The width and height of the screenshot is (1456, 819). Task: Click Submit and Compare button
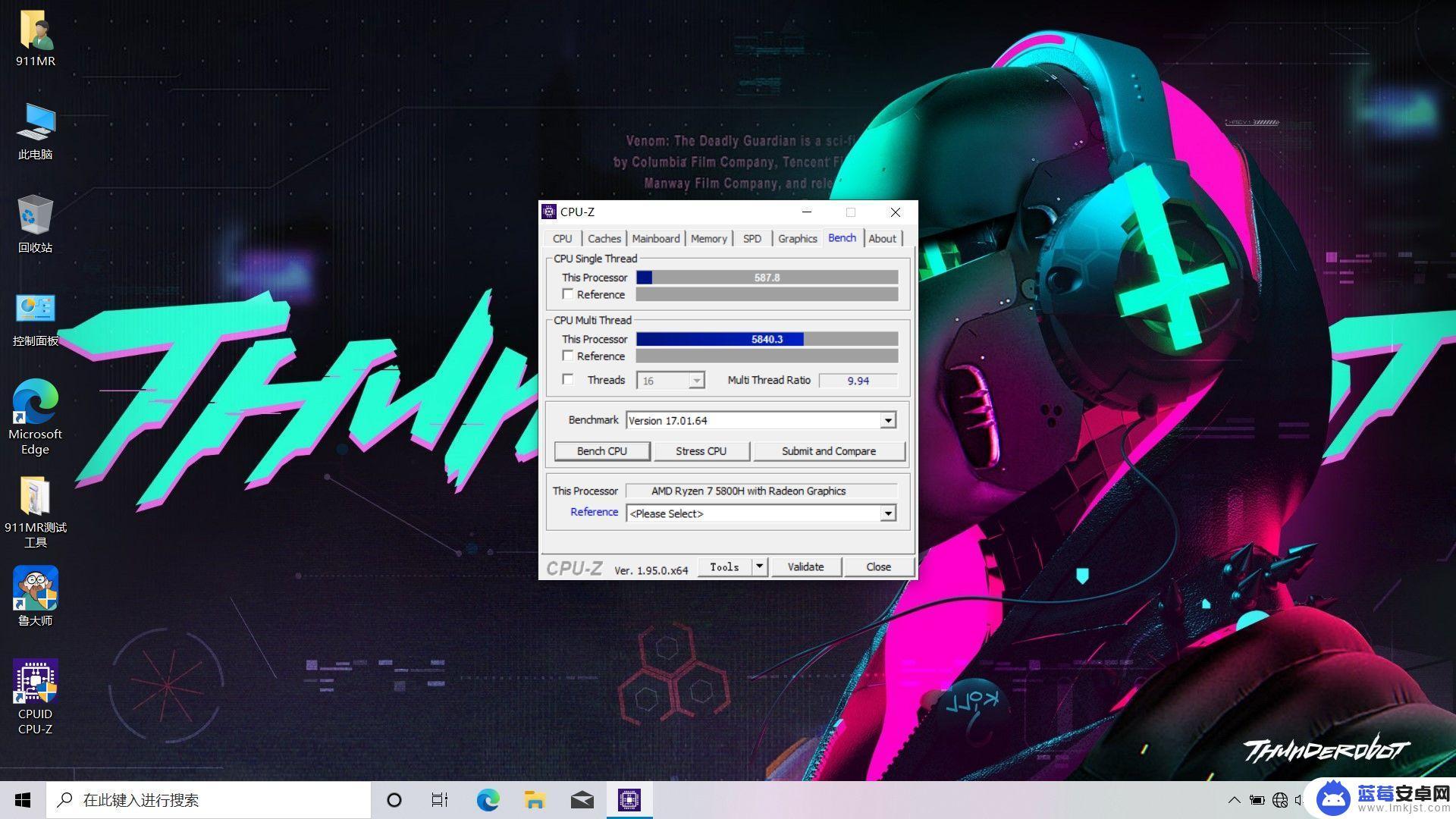tap(829, 450)
